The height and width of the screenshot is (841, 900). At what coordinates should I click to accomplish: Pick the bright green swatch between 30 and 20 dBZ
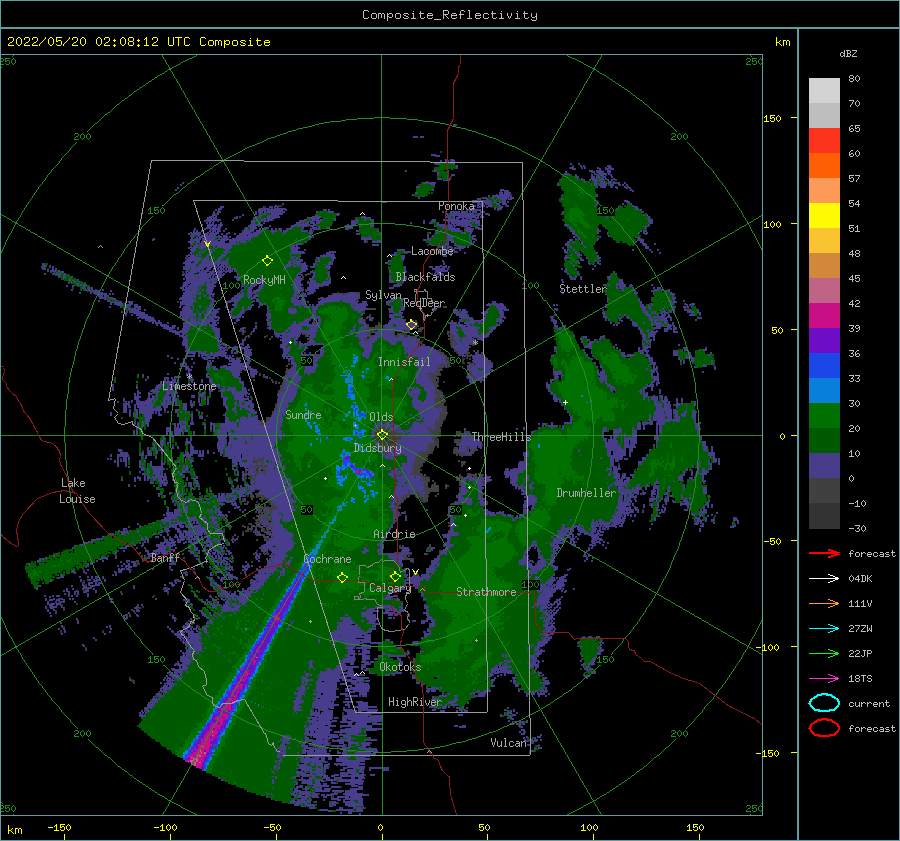click(824, 416)
